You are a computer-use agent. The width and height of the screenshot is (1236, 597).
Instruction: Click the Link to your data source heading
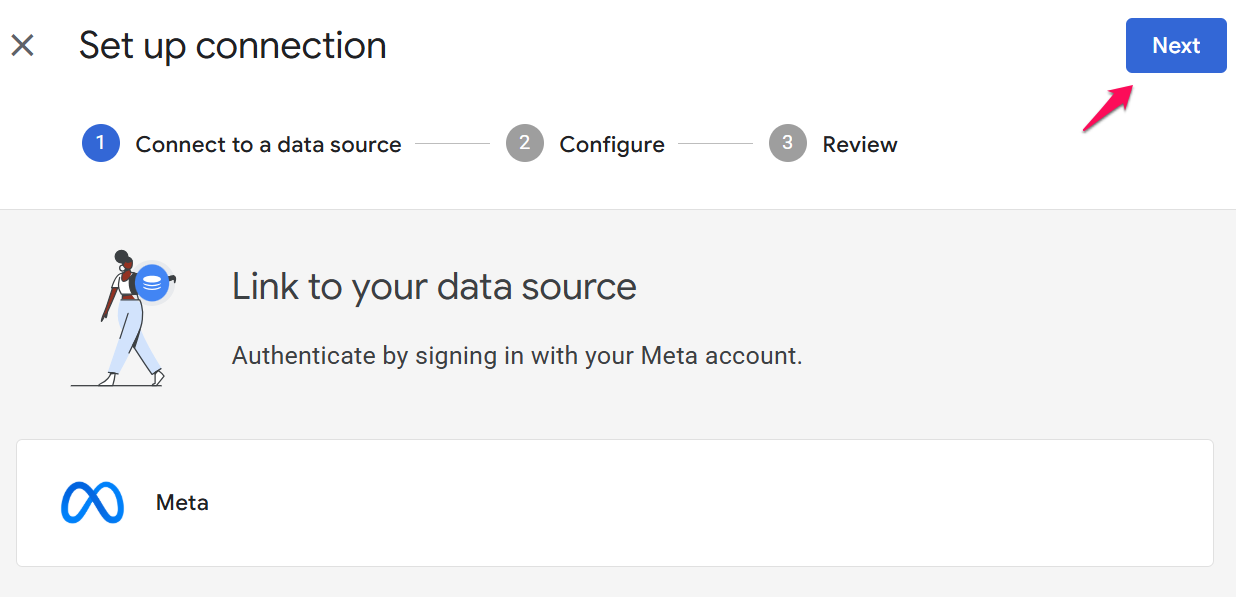(434, 287)
